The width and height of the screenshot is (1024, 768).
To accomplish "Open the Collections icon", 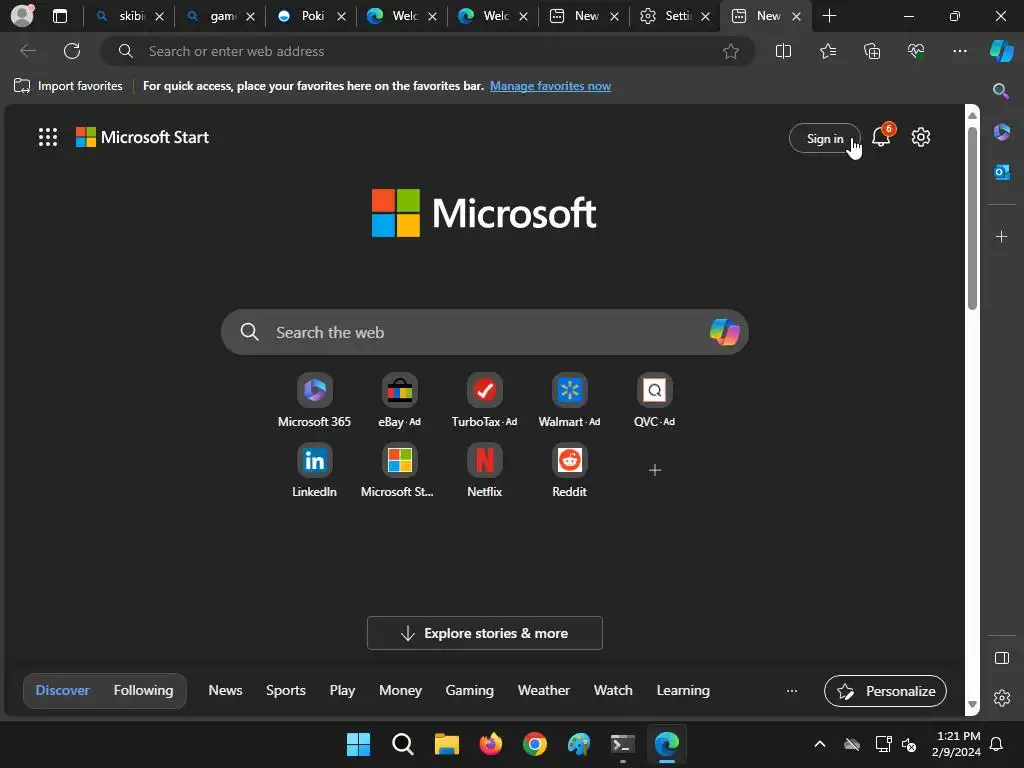I will [x=872, y=51].
